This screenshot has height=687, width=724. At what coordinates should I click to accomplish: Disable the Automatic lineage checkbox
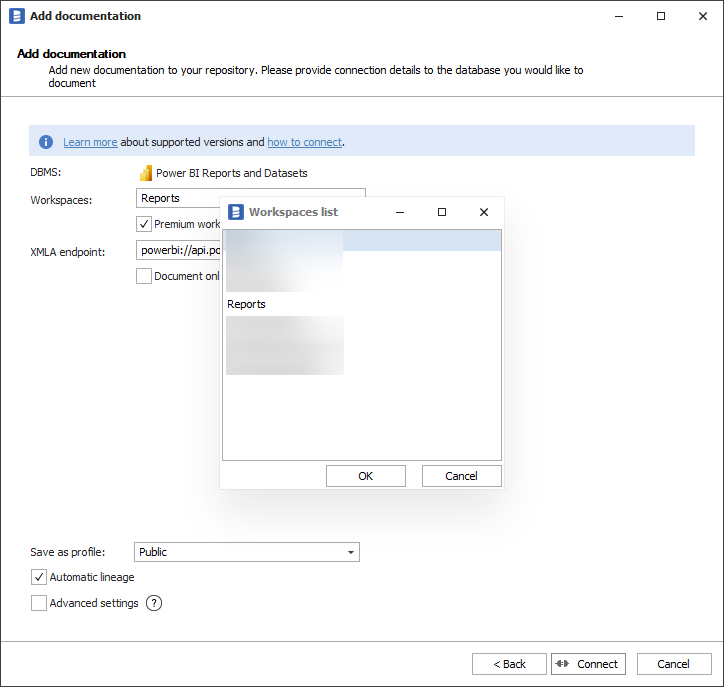click(39, 577)
